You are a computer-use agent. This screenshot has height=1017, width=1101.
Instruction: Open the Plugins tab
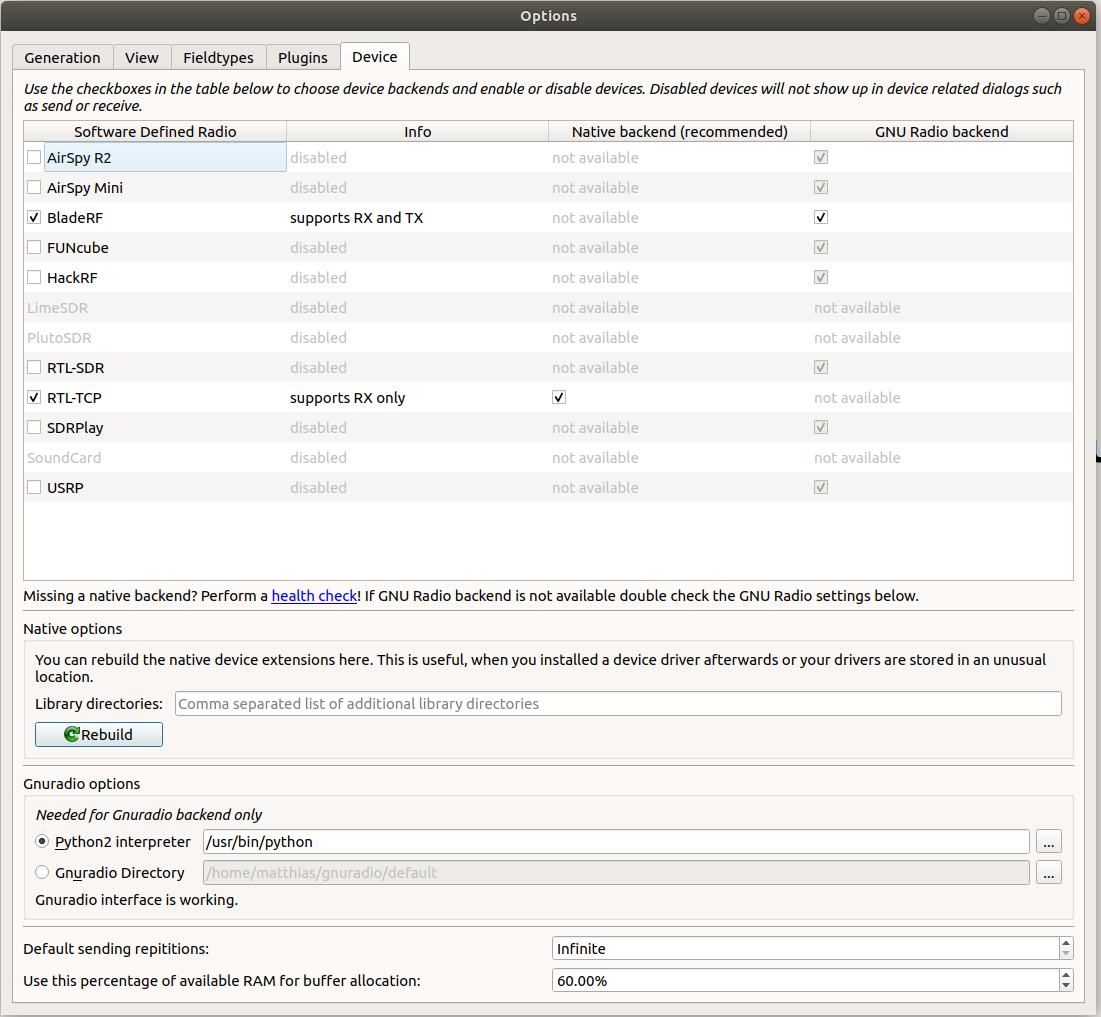(303, 58)
